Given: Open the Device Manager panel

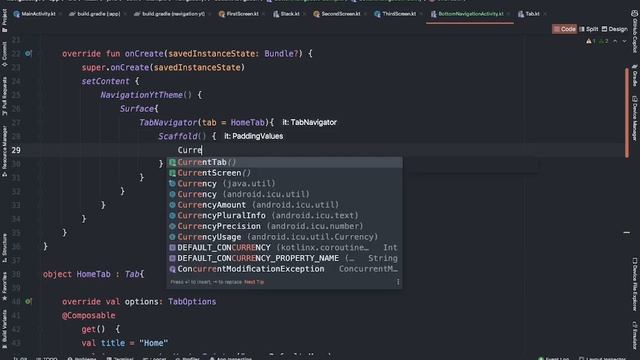Looking at the screenshot, I should click(x=635, y=118).
